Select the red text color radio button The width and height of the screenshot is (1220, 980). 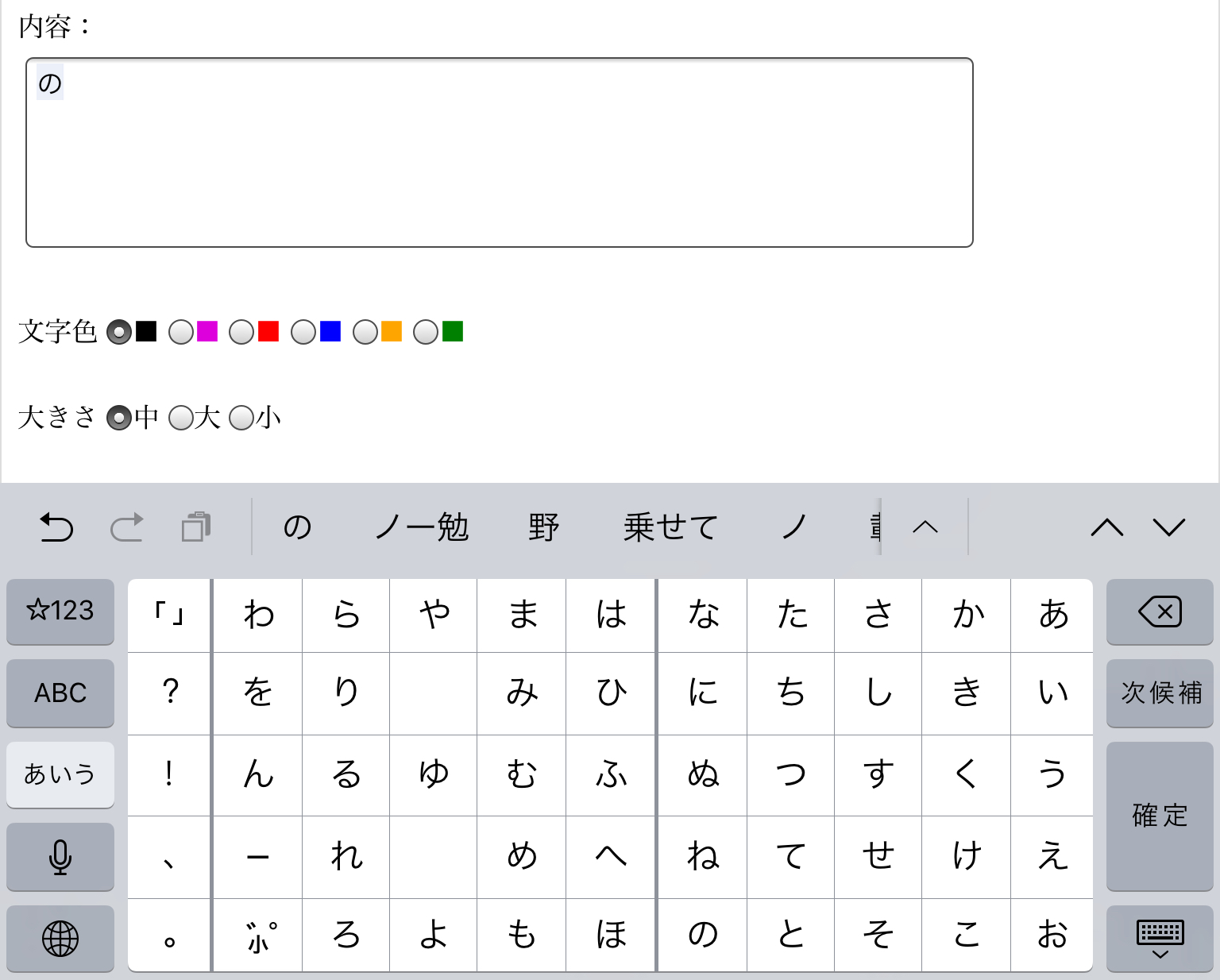tap(241, 332)
